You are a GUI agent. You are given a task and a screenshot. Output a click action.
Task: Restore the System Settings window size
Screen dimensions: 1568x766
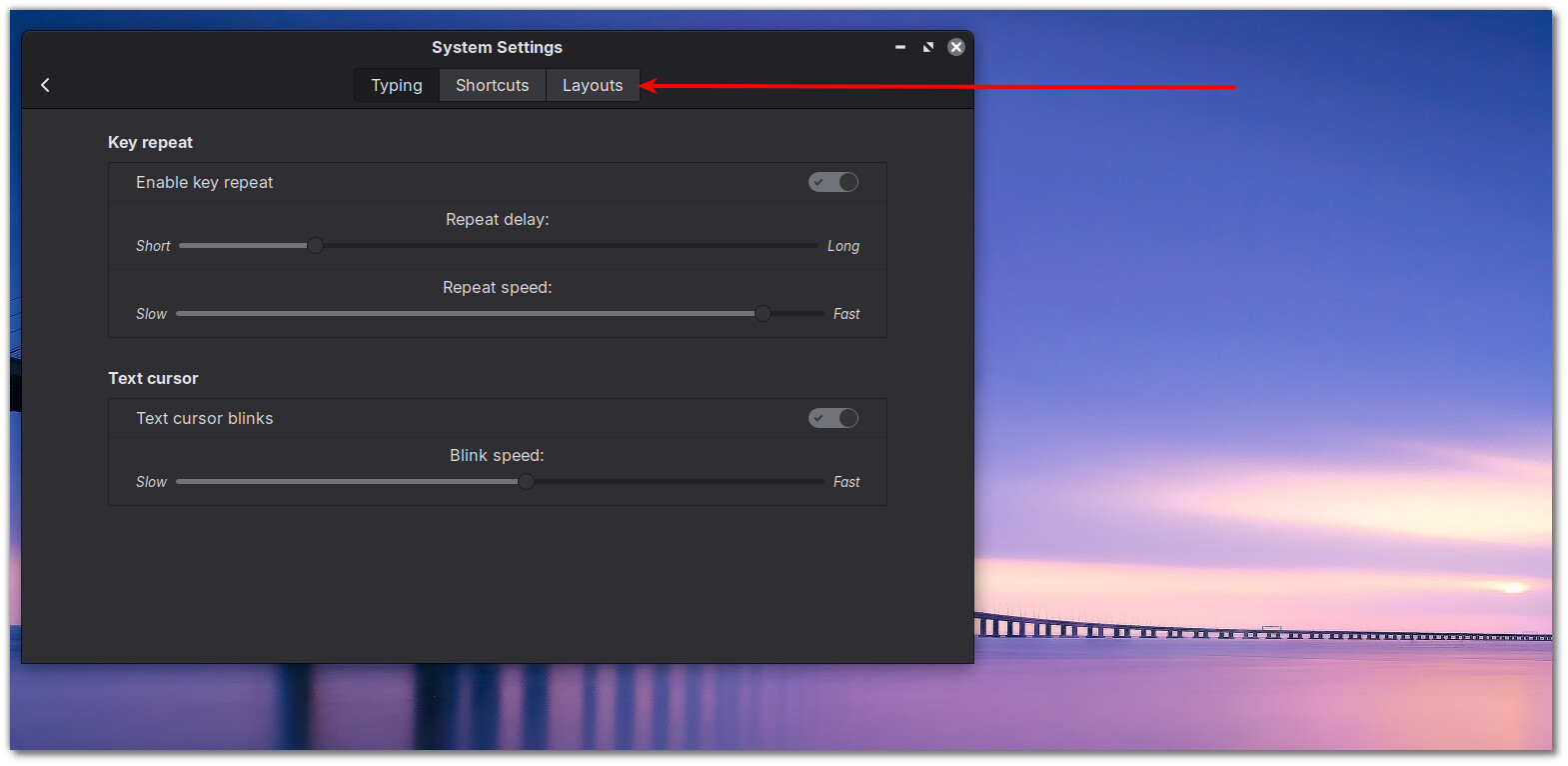[927, 47]
